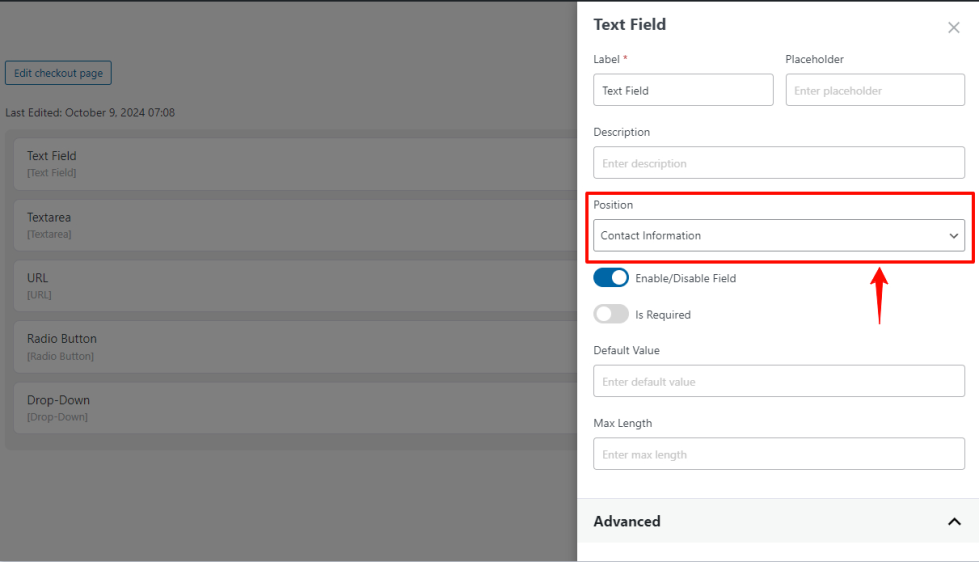Viewport: 979px width, 562px height.
Task: Click the Max Length input
Action: tap(779, 454)
